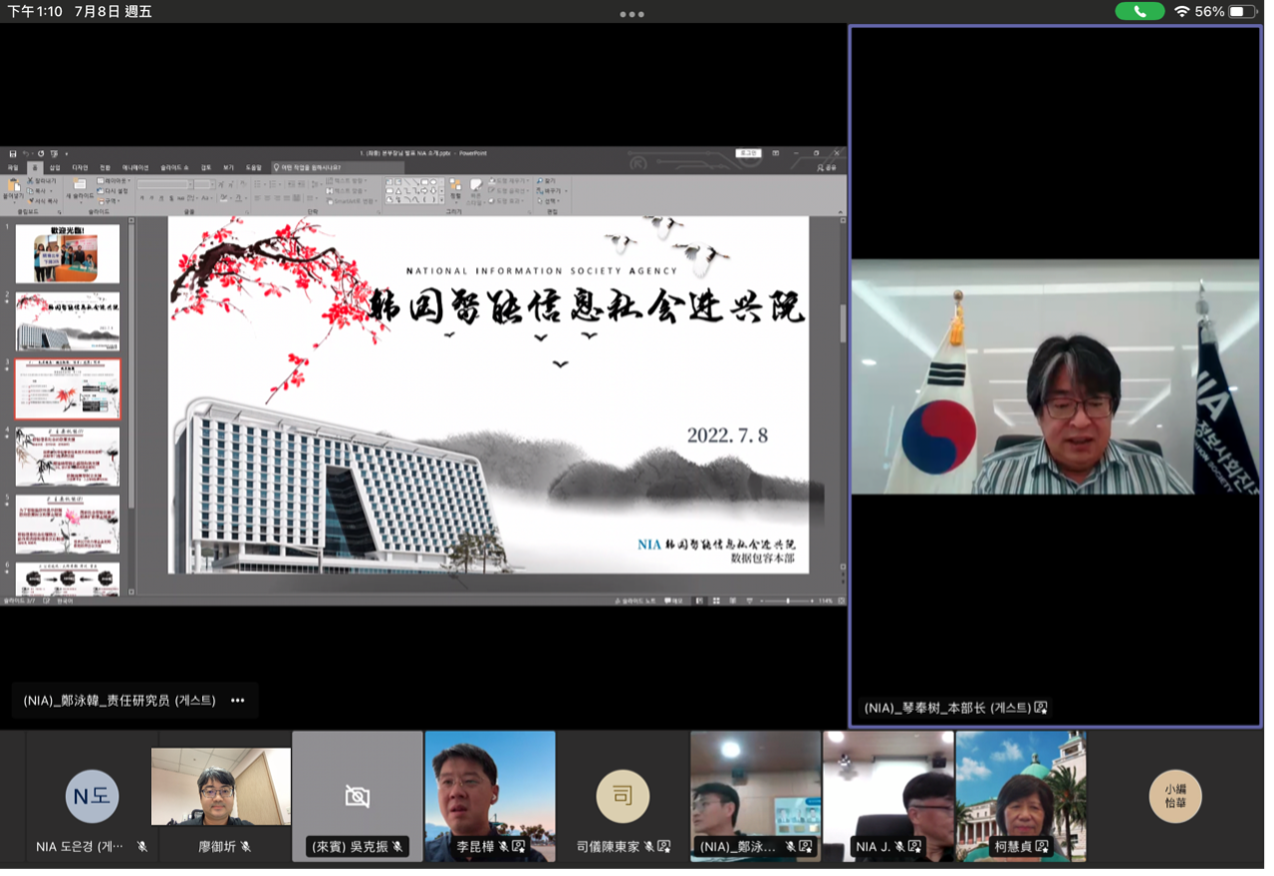The image size is (1274, 876).
Task: Click the 공유 (Share) button in PowerPoint
Action: click(827, 168)
